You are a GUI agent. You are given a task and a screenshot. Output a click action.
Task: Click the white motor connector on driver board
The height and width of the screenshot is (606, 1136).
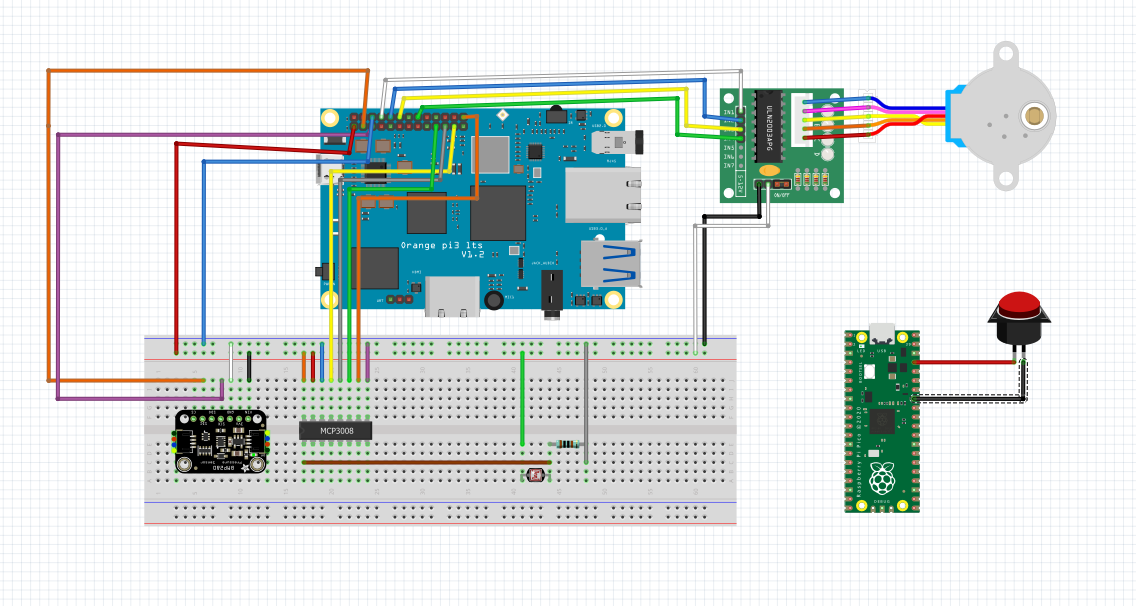[x=797, y=120]
